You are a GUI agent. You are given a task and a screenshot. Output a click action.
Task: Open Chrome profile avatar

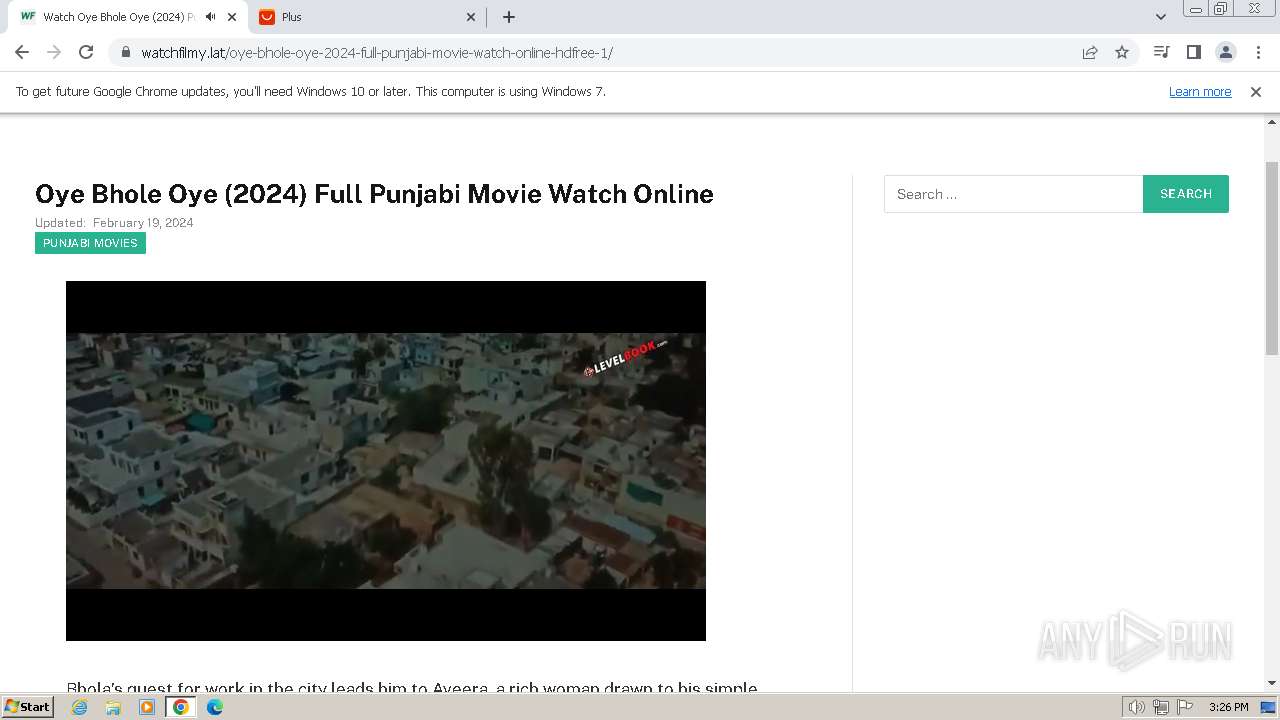[1225, 52]
